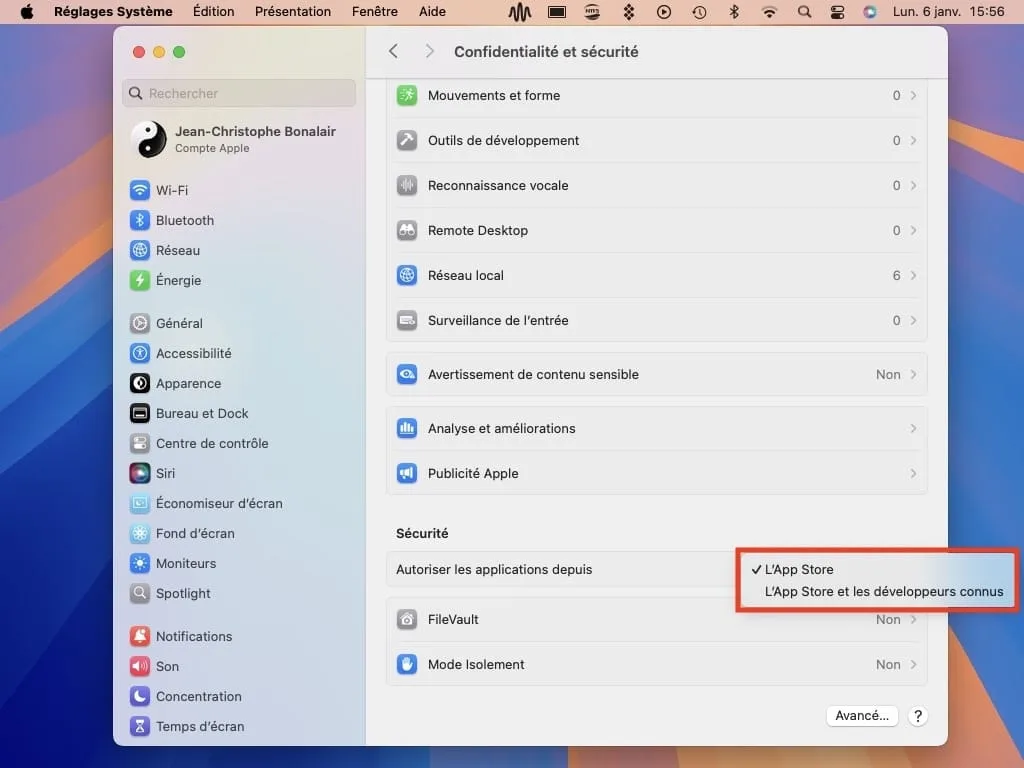Open Avertissement de contenu sensible chevron
This screenshot has width=1024, height=768.
click(913, 374)
